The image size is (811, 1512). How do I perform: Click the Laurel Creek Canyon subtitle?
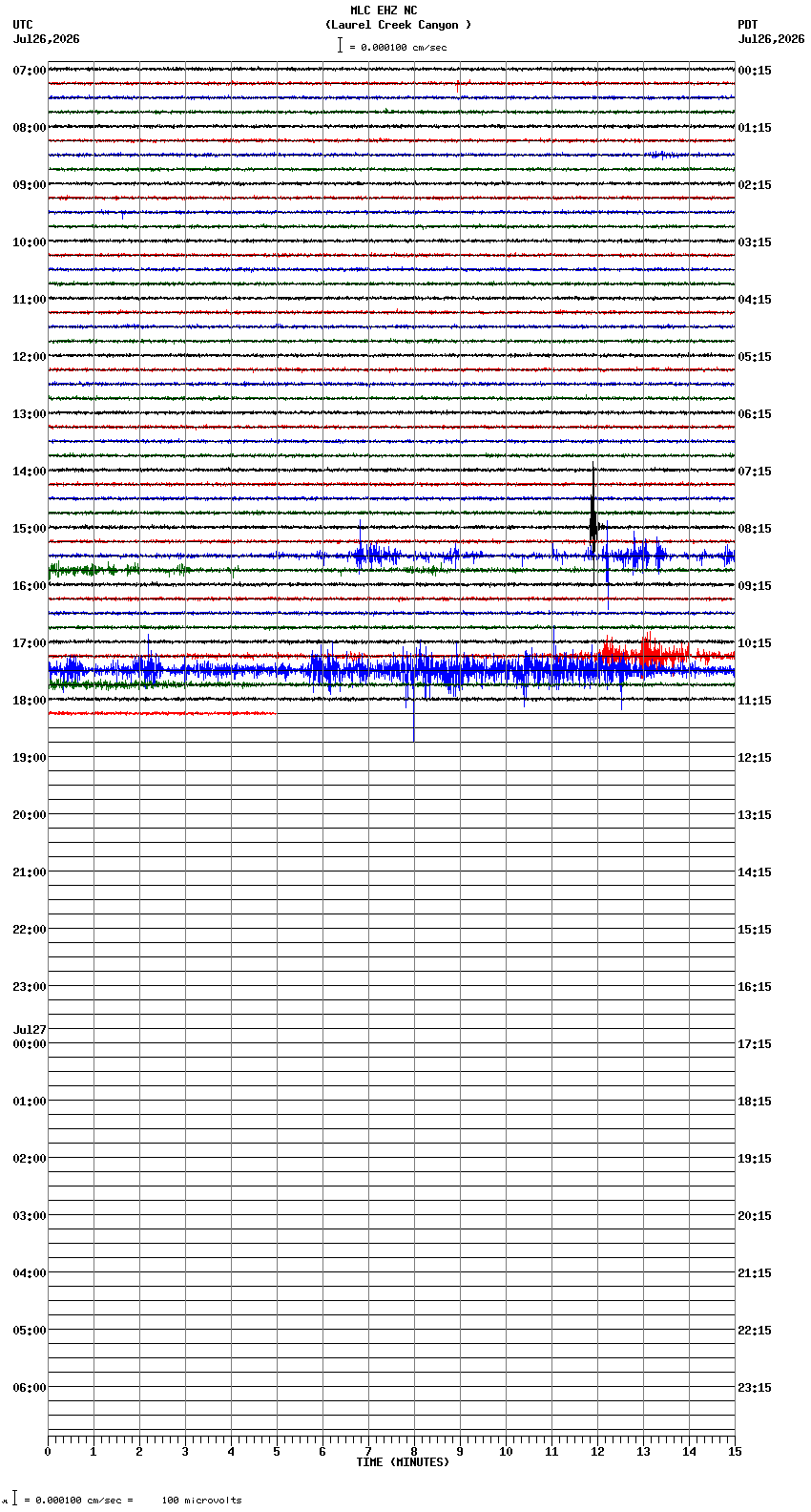(x=398, y=25)
